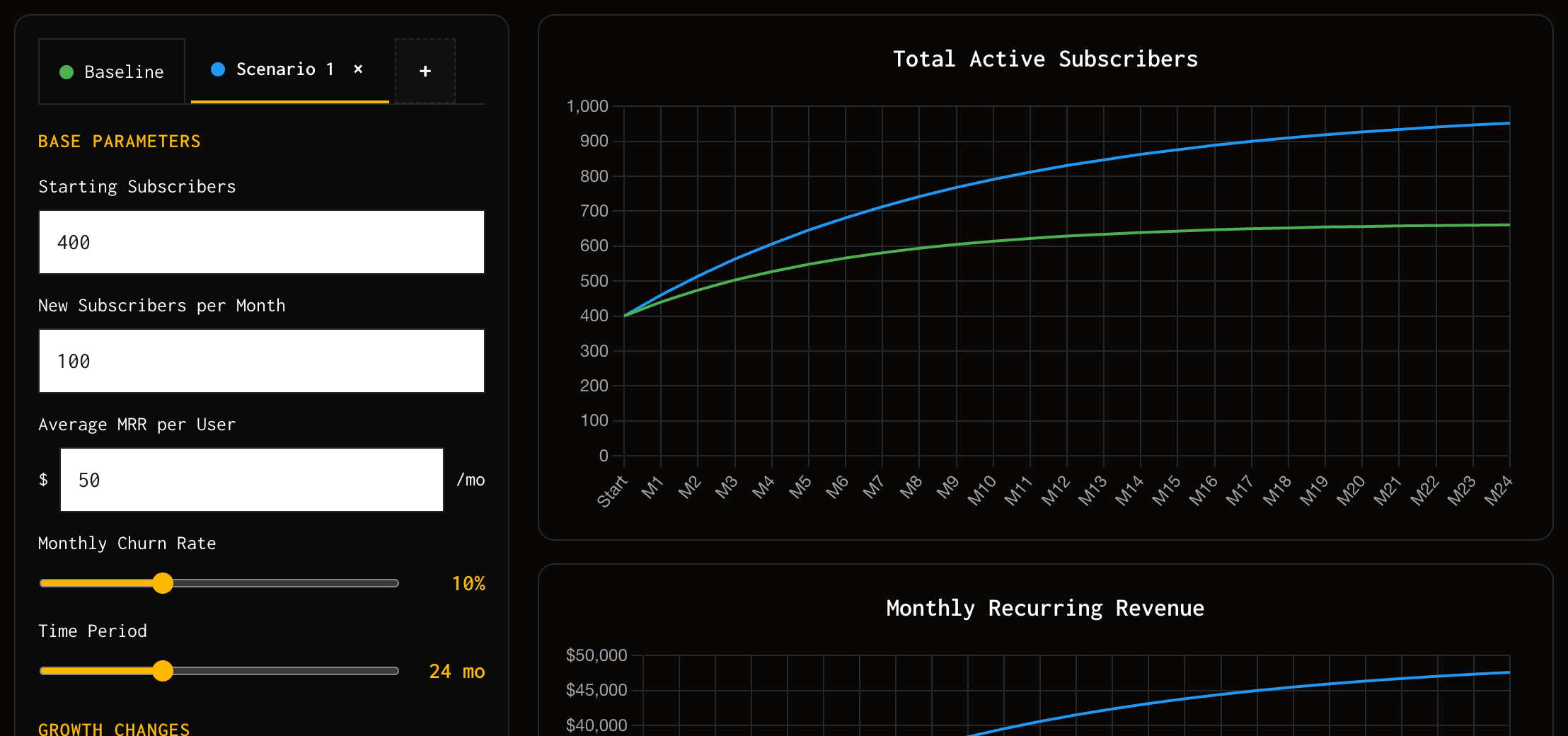The height and width of the screenshot is (736, 1568).
Task: Close Scenario 1 using the × button
Action: (358, 69)
